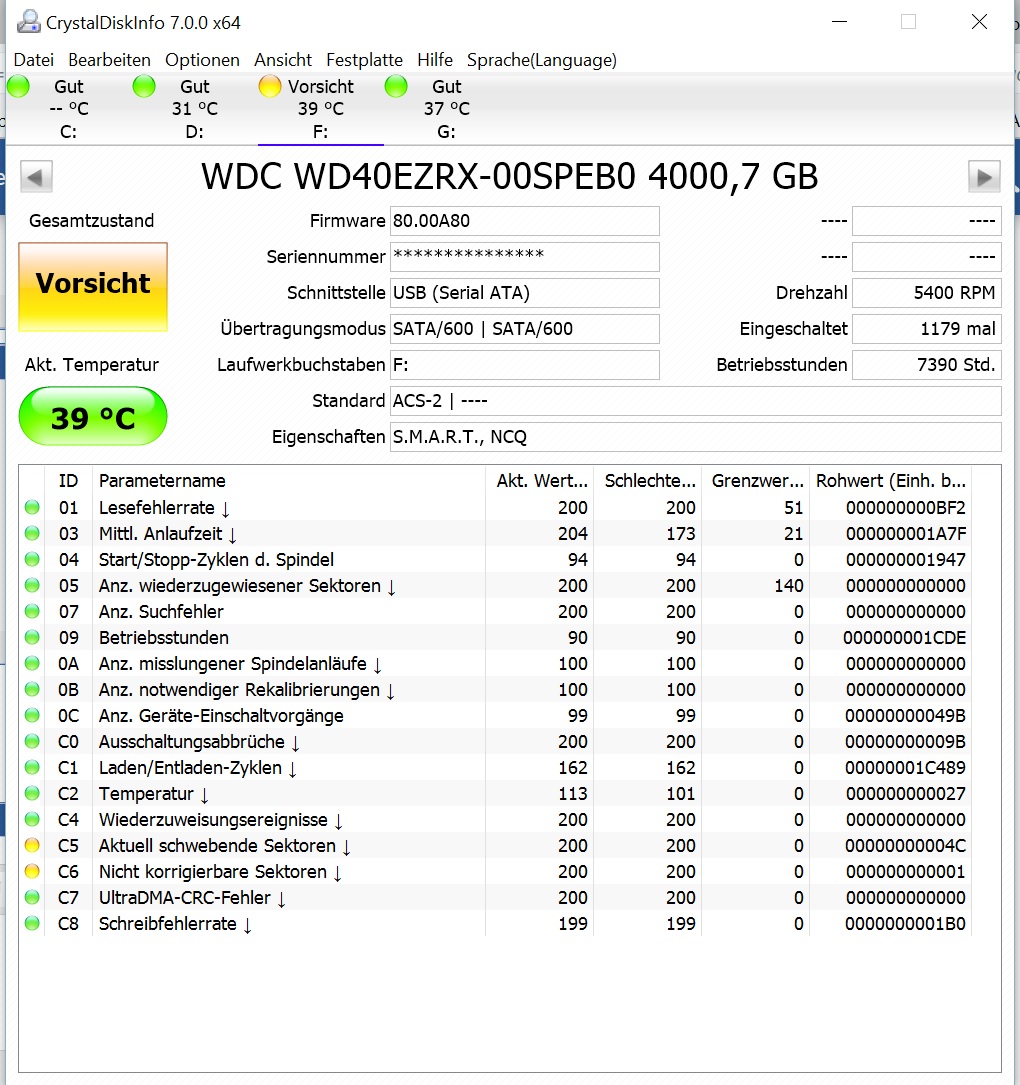The width and height of the screenshot is (1020, 1085).
Task: Click raw value 000000001CDE
Action: click(904, 637)
